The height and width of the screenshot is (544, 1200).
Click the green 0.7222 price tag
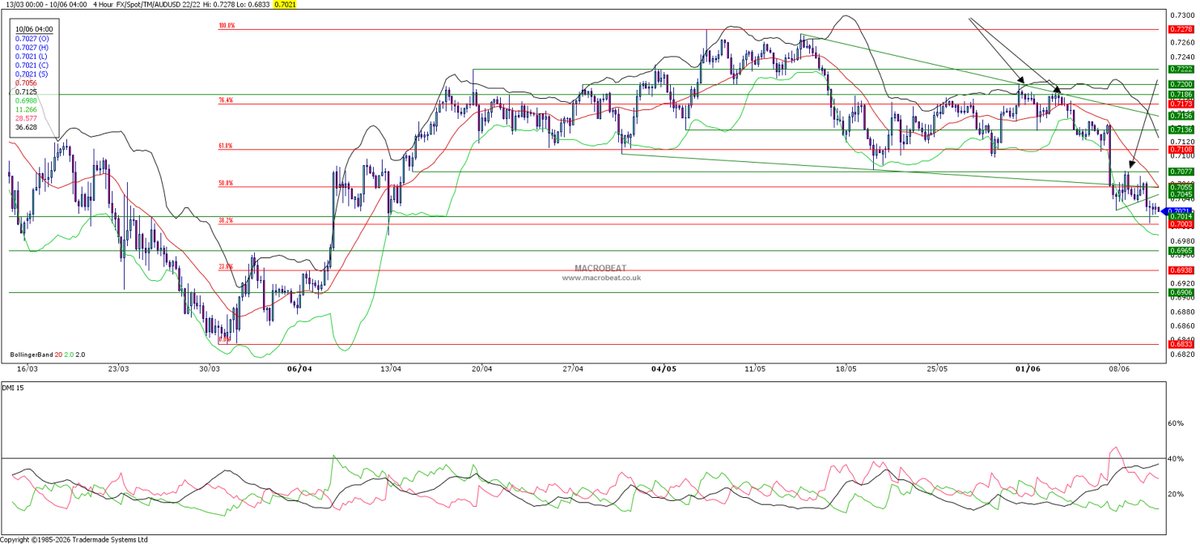(x=1179, y=69)
